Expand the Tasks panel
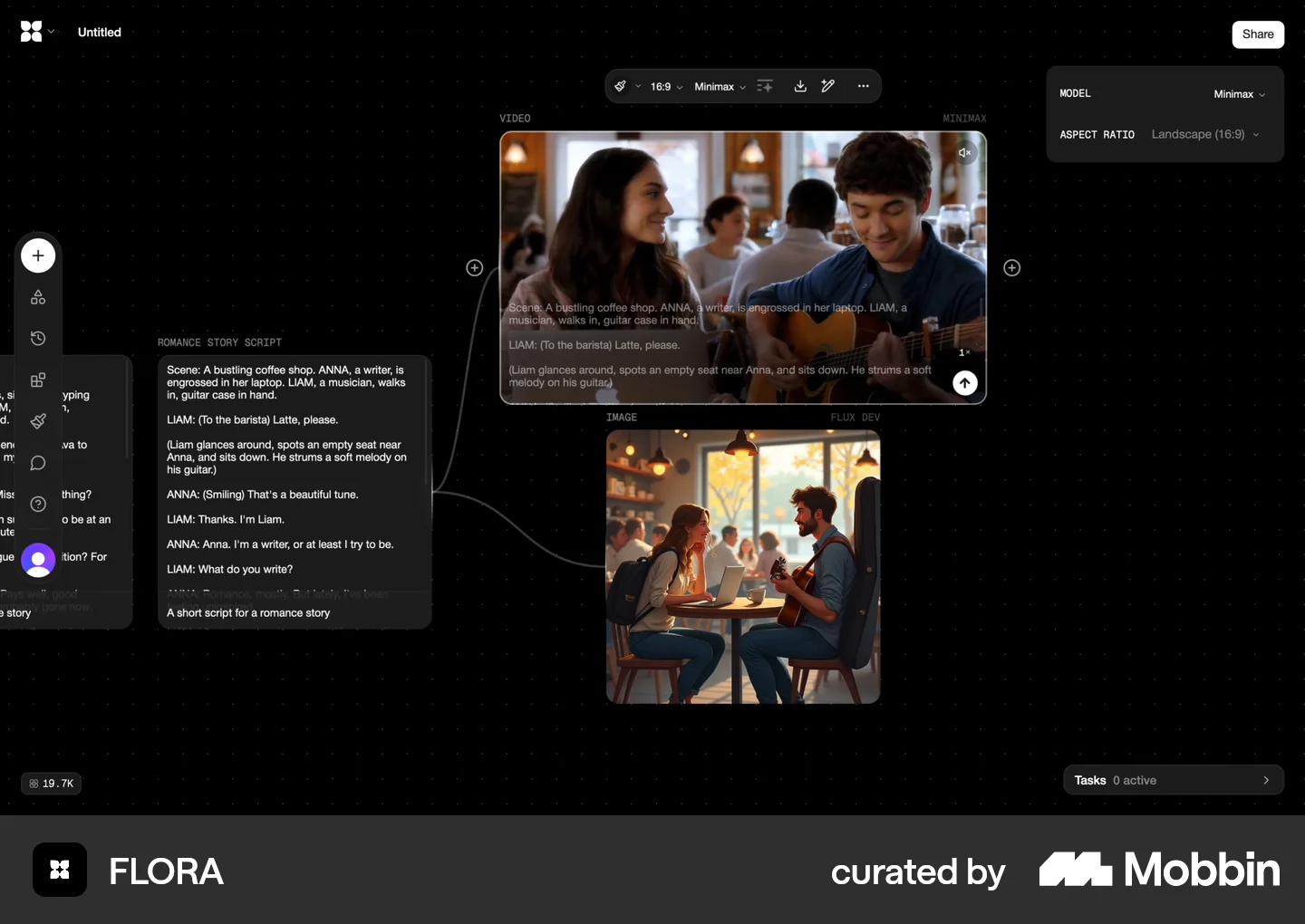The image size is (1305, 924). 1174,780
